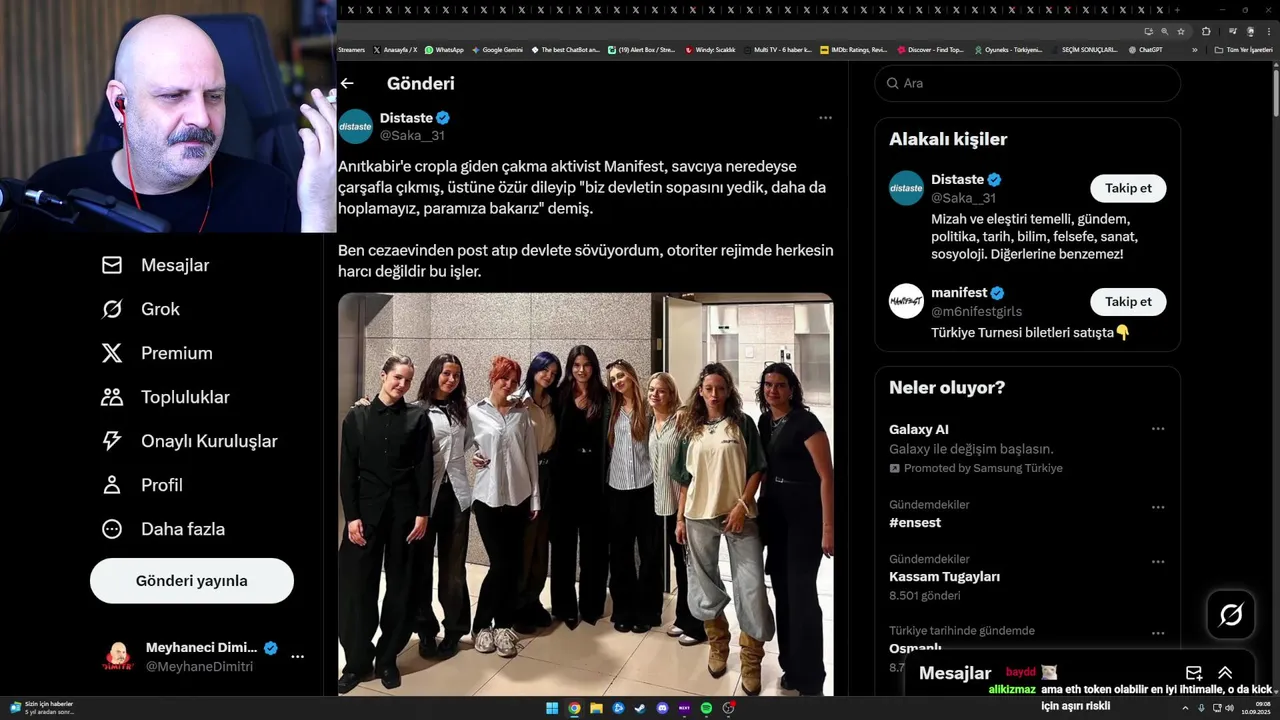Focus the Ara search field
The width and height of the screenshot is (1280, 720).
pos(1028,83)
